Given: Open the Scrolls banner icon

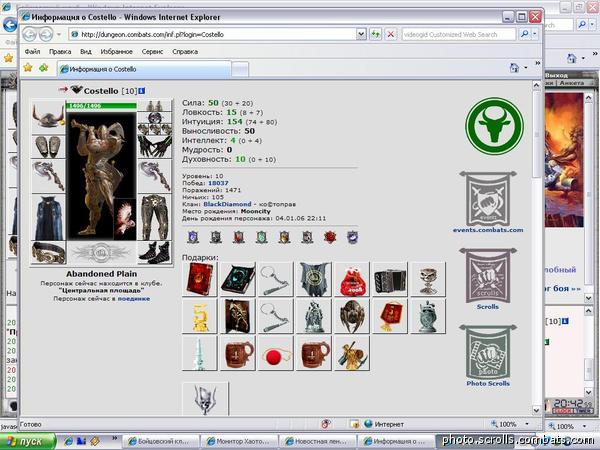Looking at the screenshot, I should click(x=488, y=276).
